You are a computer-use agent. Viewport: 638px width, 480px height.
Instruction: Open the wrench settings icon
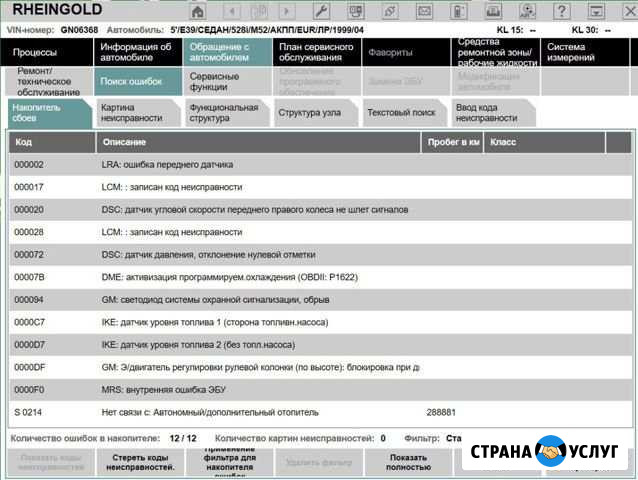(x=321, y=11)
